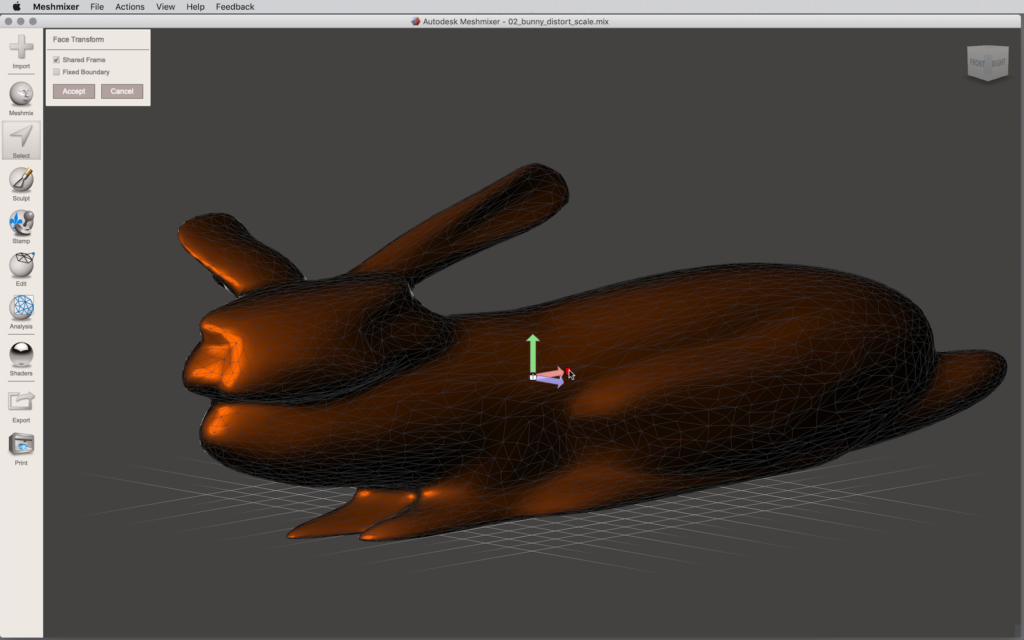Uncheck the Shared Frame checkbox
Screen dimensions: 1024x640
coord(57,60)
